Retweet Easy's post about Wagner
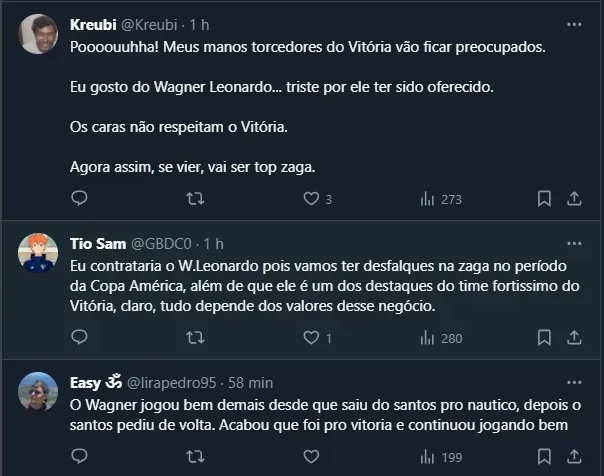604x476 pixels. tap(195, 459)
